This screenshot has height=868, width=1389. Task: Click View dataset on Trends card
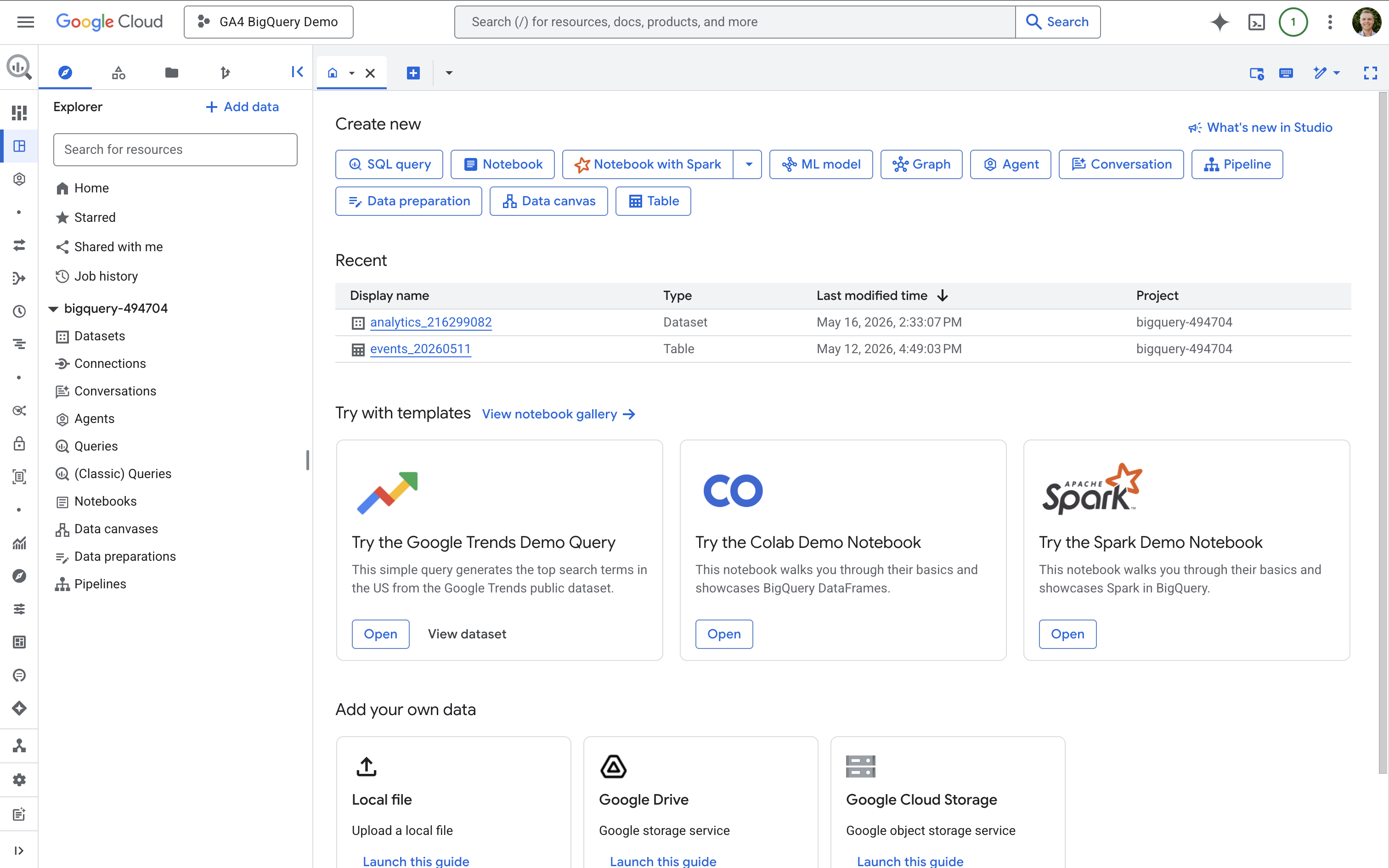tap(467, 634)
